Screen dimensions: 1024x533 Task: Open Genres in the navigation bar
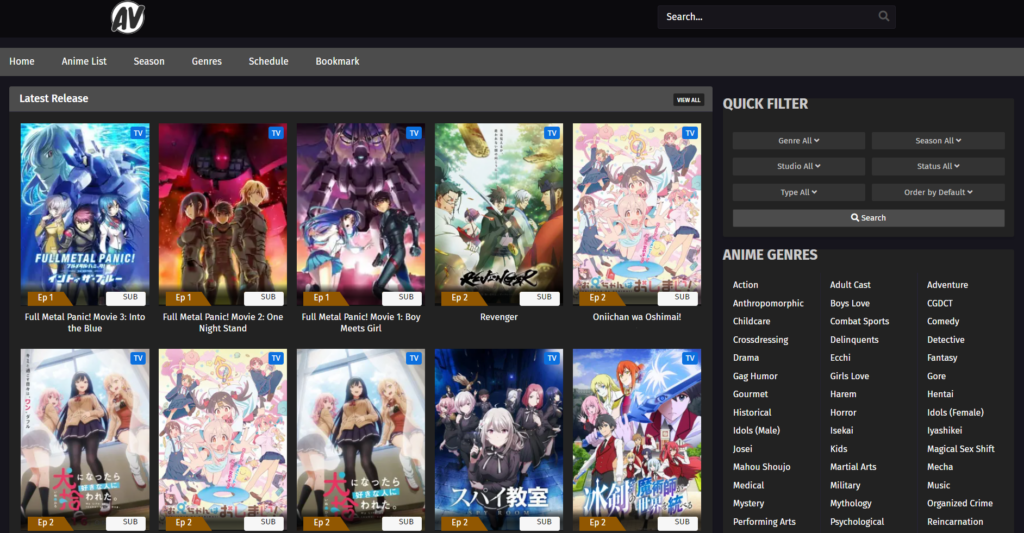click(x=206, y=61)
